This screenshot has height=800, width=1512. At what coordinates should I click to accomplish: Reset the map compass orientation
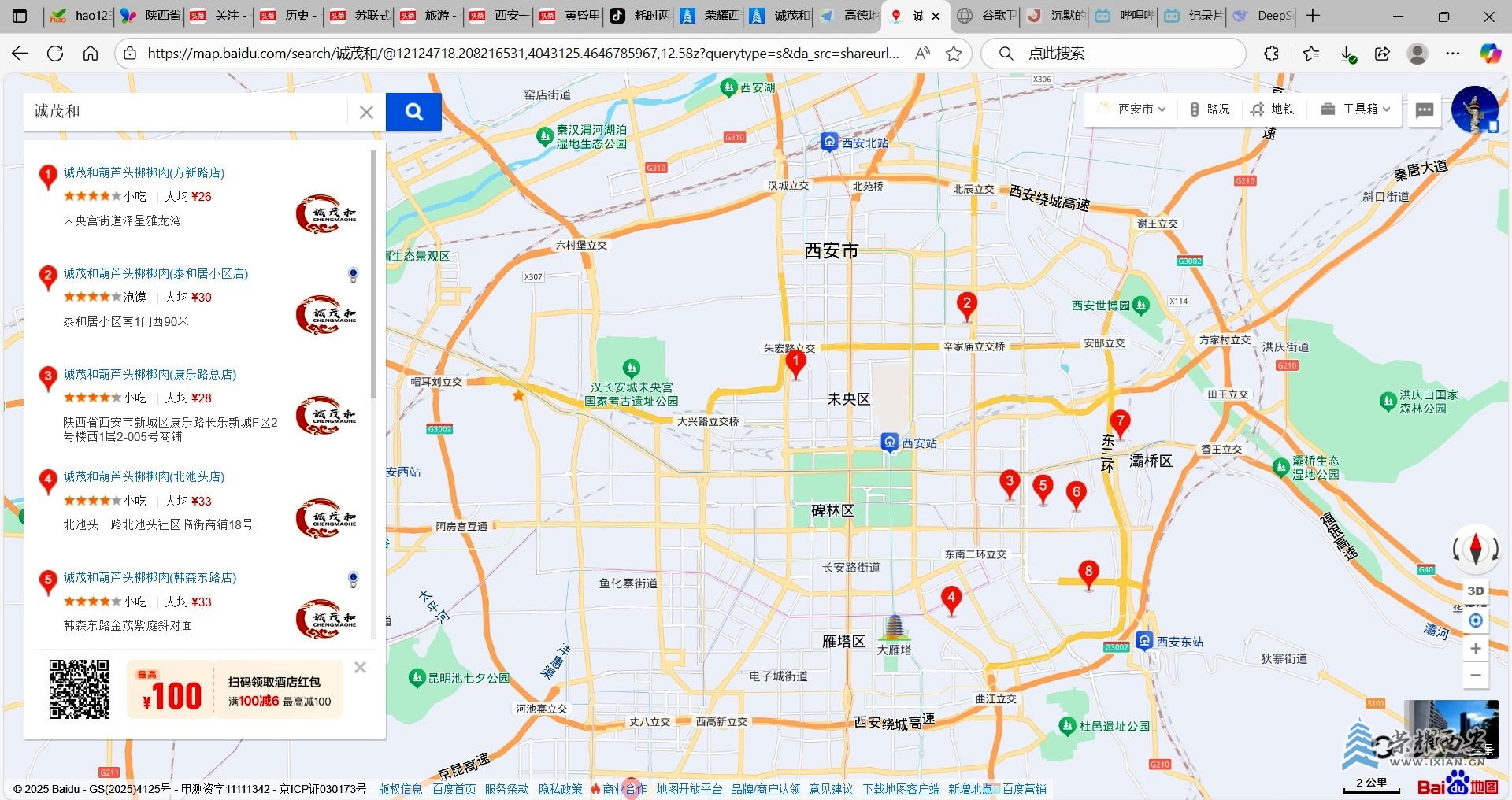pyautogui.click(x=1475, y=549)
